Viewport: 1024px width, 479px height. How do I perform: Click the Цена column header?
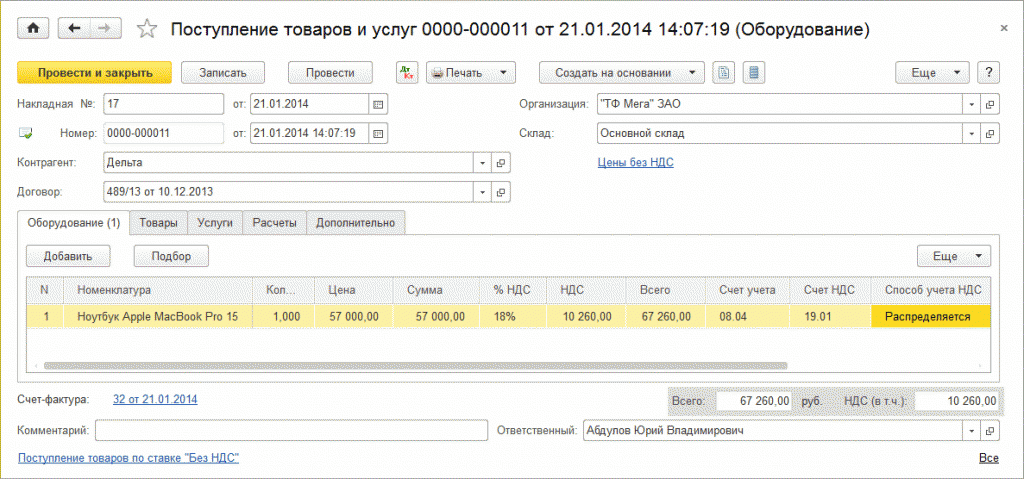[x=353, y=289]
